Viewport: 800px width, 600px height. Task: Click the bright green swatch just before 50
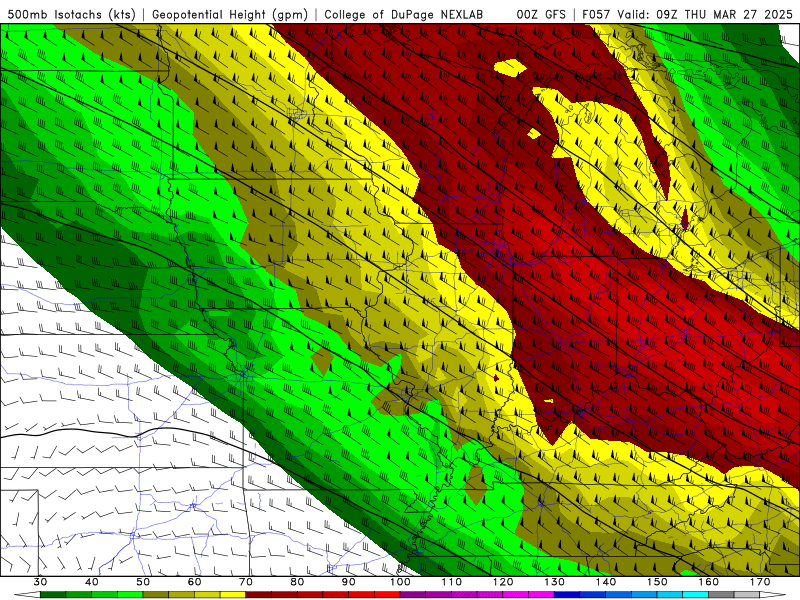click(x=130, y=595)
